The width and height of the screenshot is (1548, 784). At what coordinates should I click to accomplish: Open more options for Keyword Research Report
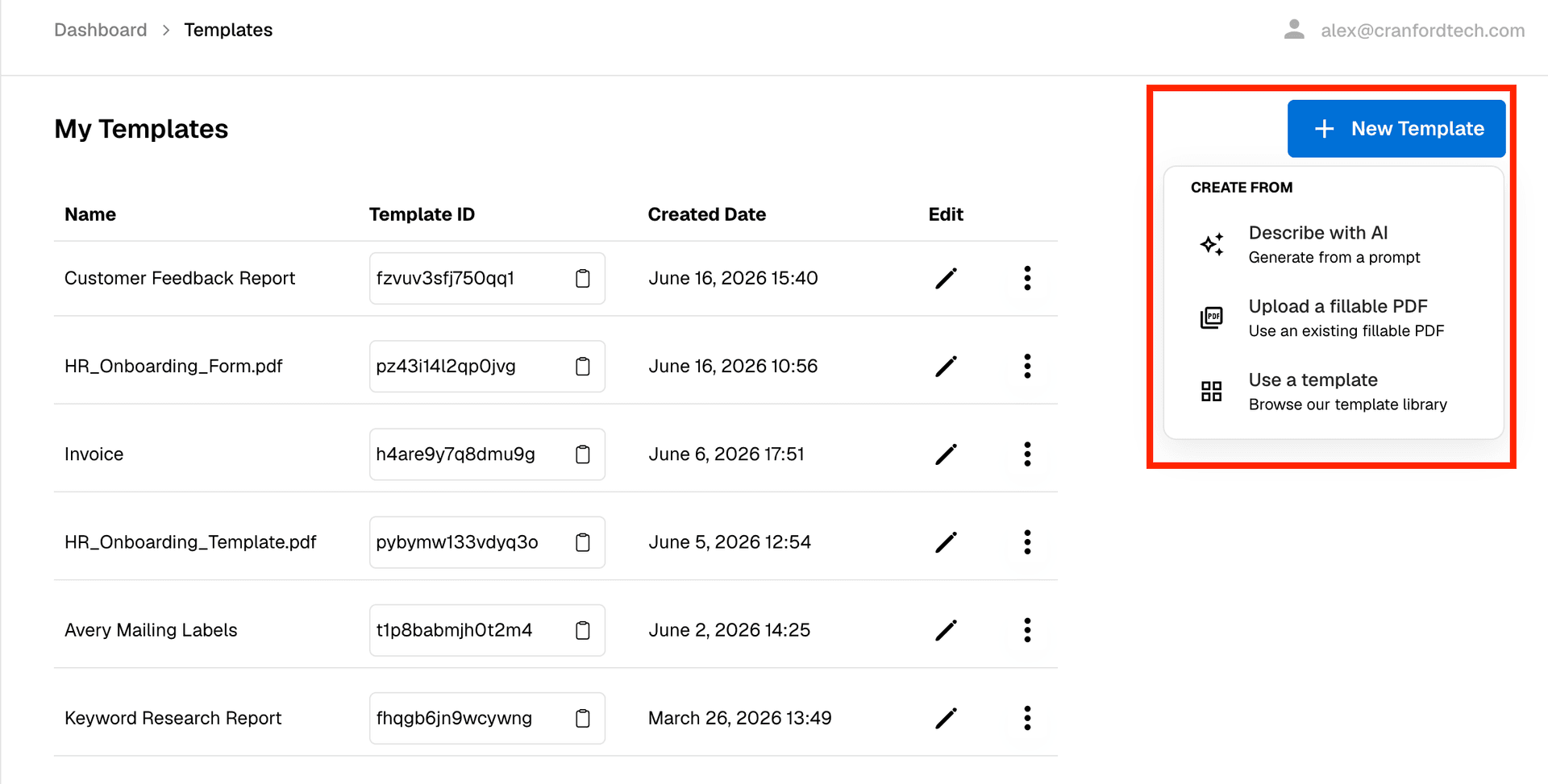[x=1027, y=717]
